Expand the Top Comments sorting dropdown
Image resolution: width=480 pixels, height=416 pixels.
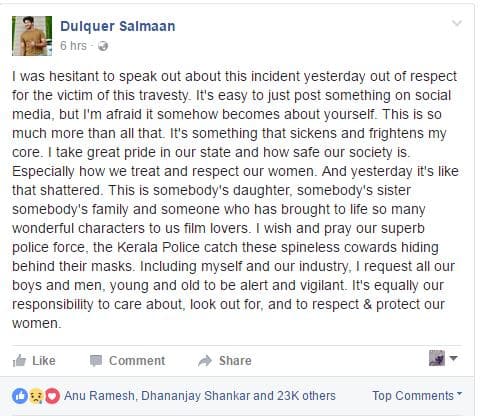click(417, 396)
